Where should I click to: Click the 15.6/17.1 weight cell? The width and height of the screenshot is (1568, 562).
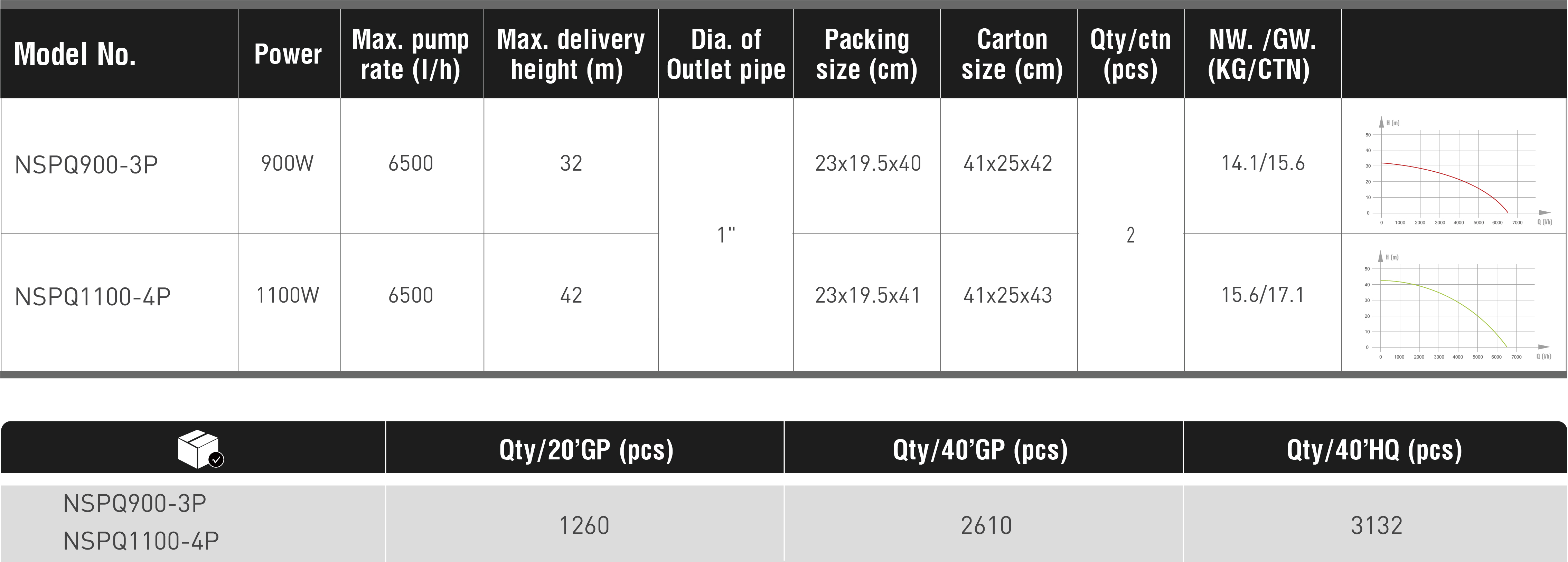click(1262, 296)
